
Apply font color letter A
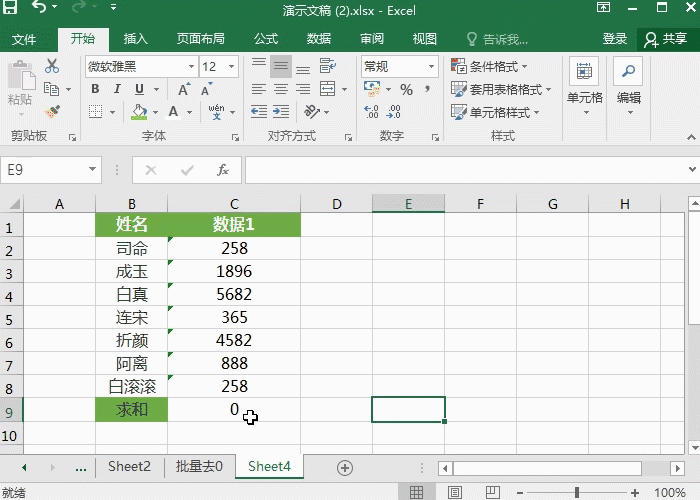click(174, 112)
